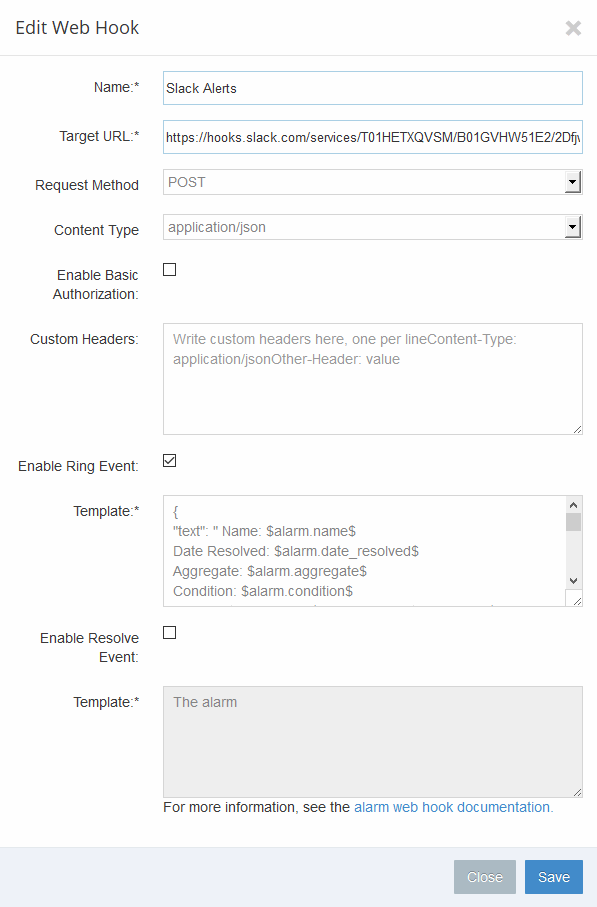This screenshot has height=907, width=597.
Task: Click the ring event Template text area
Action: (364, 551)
